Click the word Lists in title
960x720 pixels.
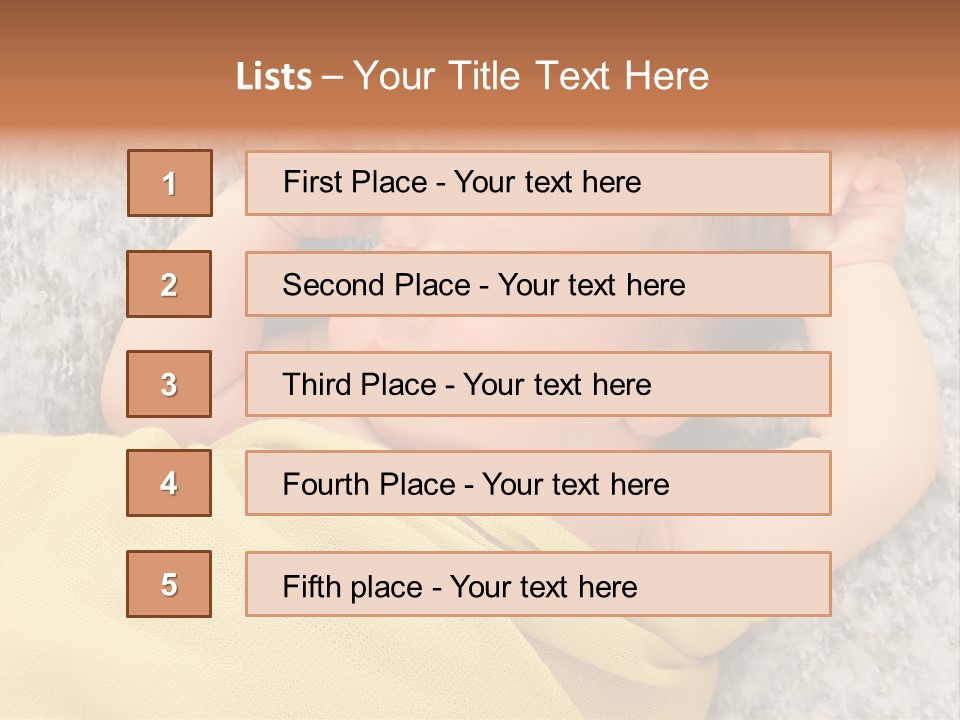pos(274,77)
